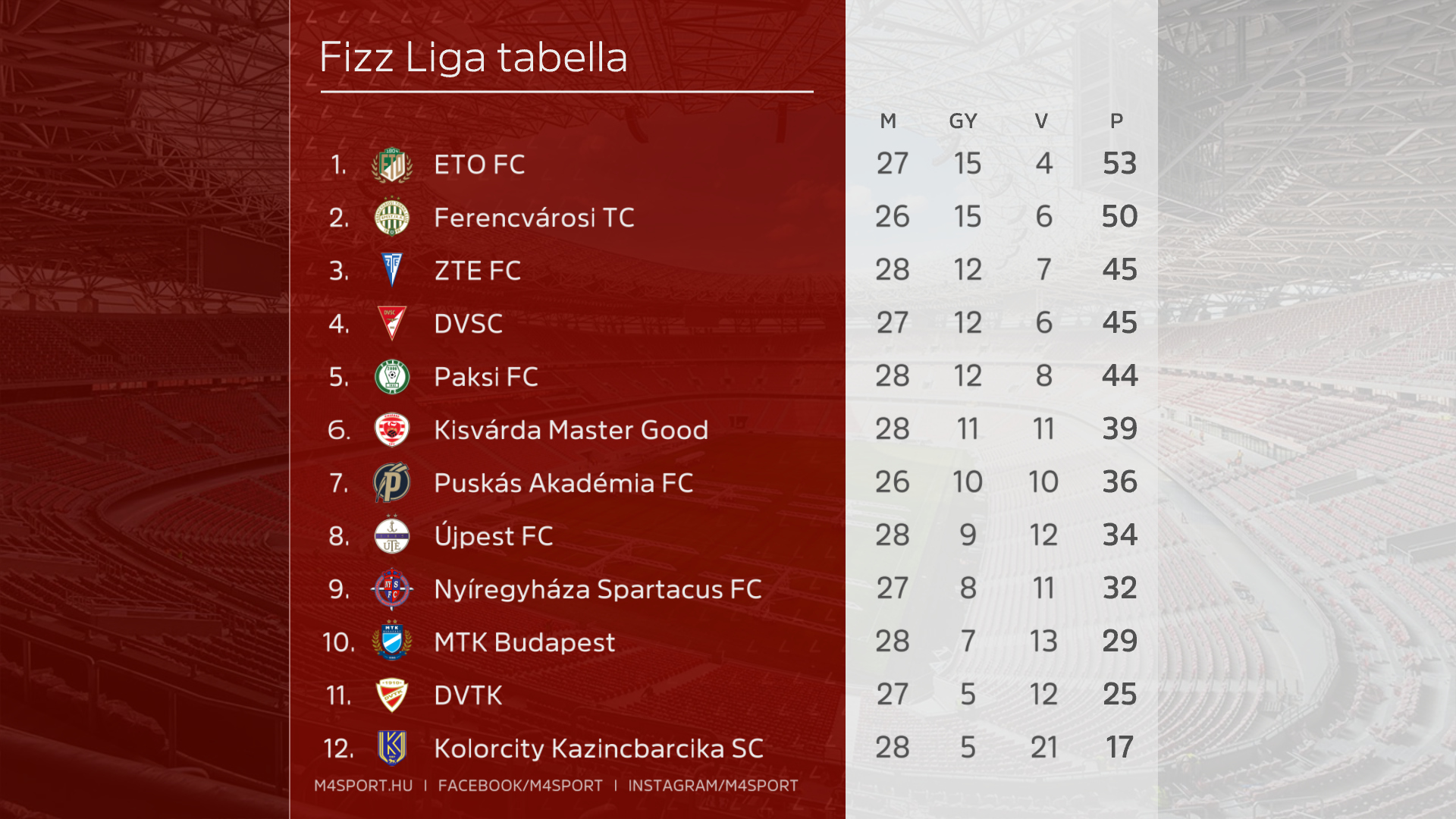
Task: Click the P points column header
Action: point(1116,121)
